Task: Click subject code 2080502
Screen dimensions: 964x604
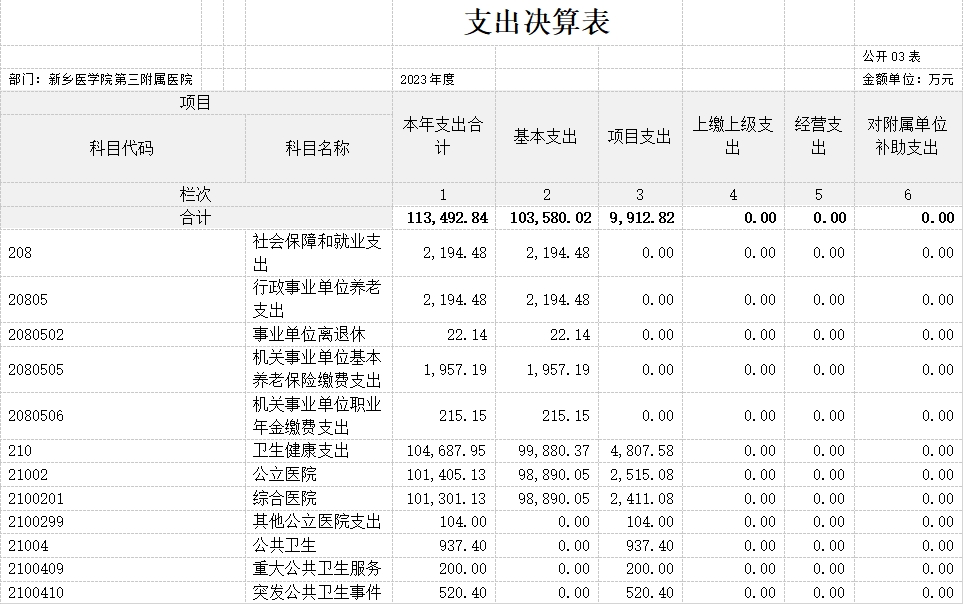Action: [x=36, y=335]
